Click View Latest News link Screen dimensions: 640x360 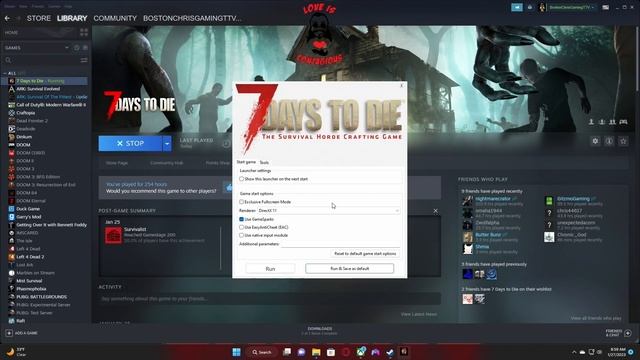(x=419, y=314)
